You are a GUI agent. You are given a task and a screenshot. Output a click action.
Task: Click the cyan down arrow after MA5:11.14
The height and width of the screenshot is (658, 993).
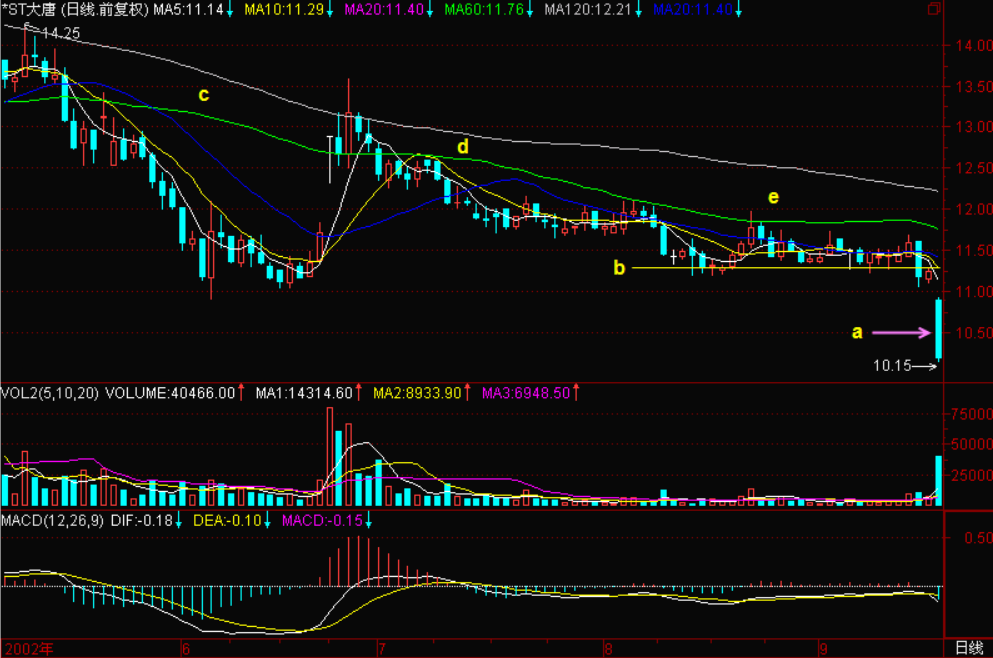pyautogui.click(x=230, y=10)
